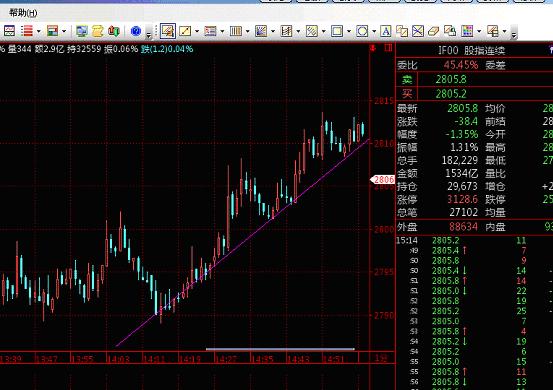The height and width of the screenshot is (390, 553).
Task: Toggle the highlighted drawing pencil tool
Action: (168, 31)
